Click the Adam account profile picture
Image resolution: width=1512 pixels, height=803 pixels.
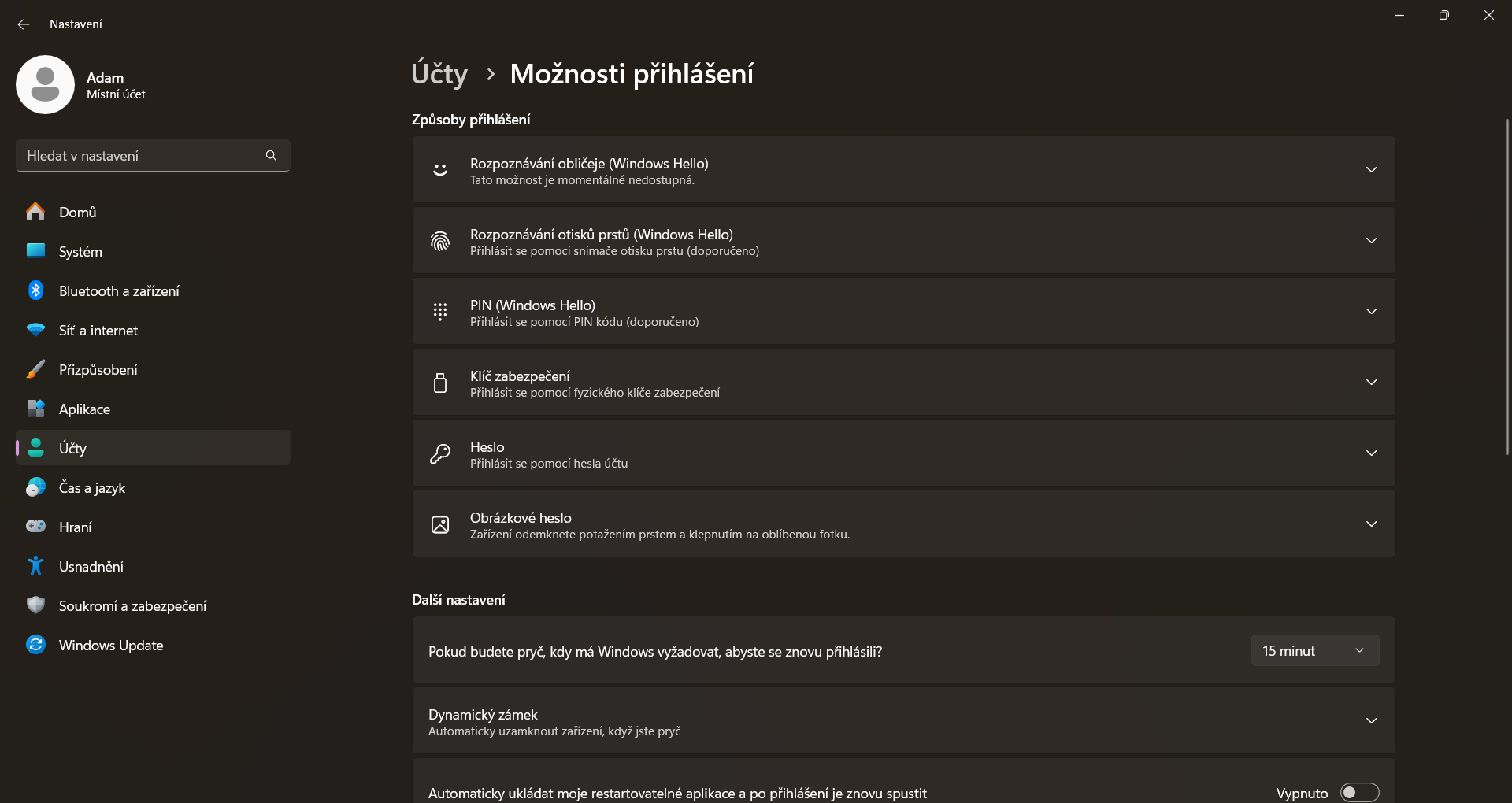45,84
